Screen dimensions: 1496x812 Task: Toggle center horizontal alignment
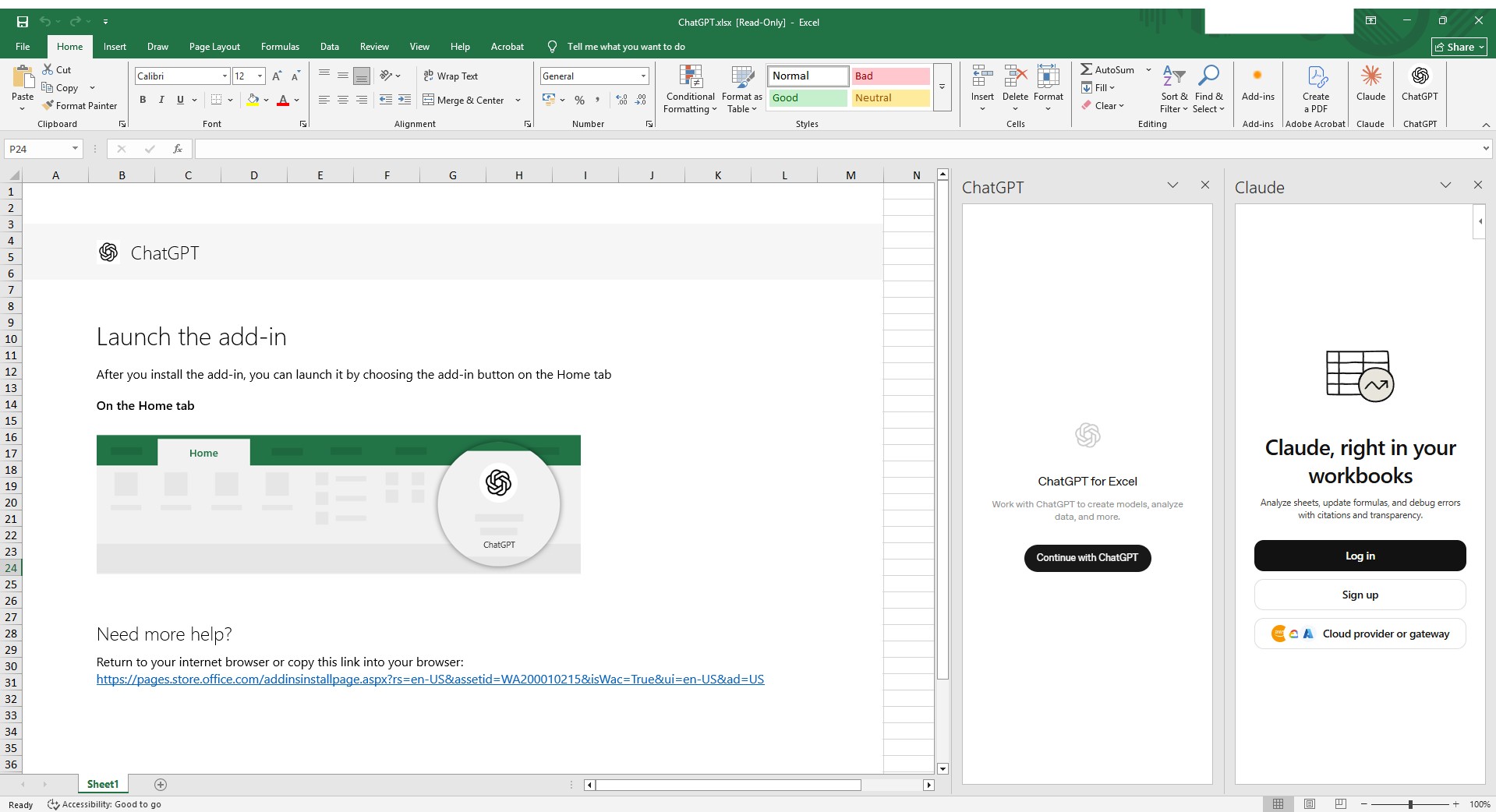pyautogui.click(x=343, y=100)
